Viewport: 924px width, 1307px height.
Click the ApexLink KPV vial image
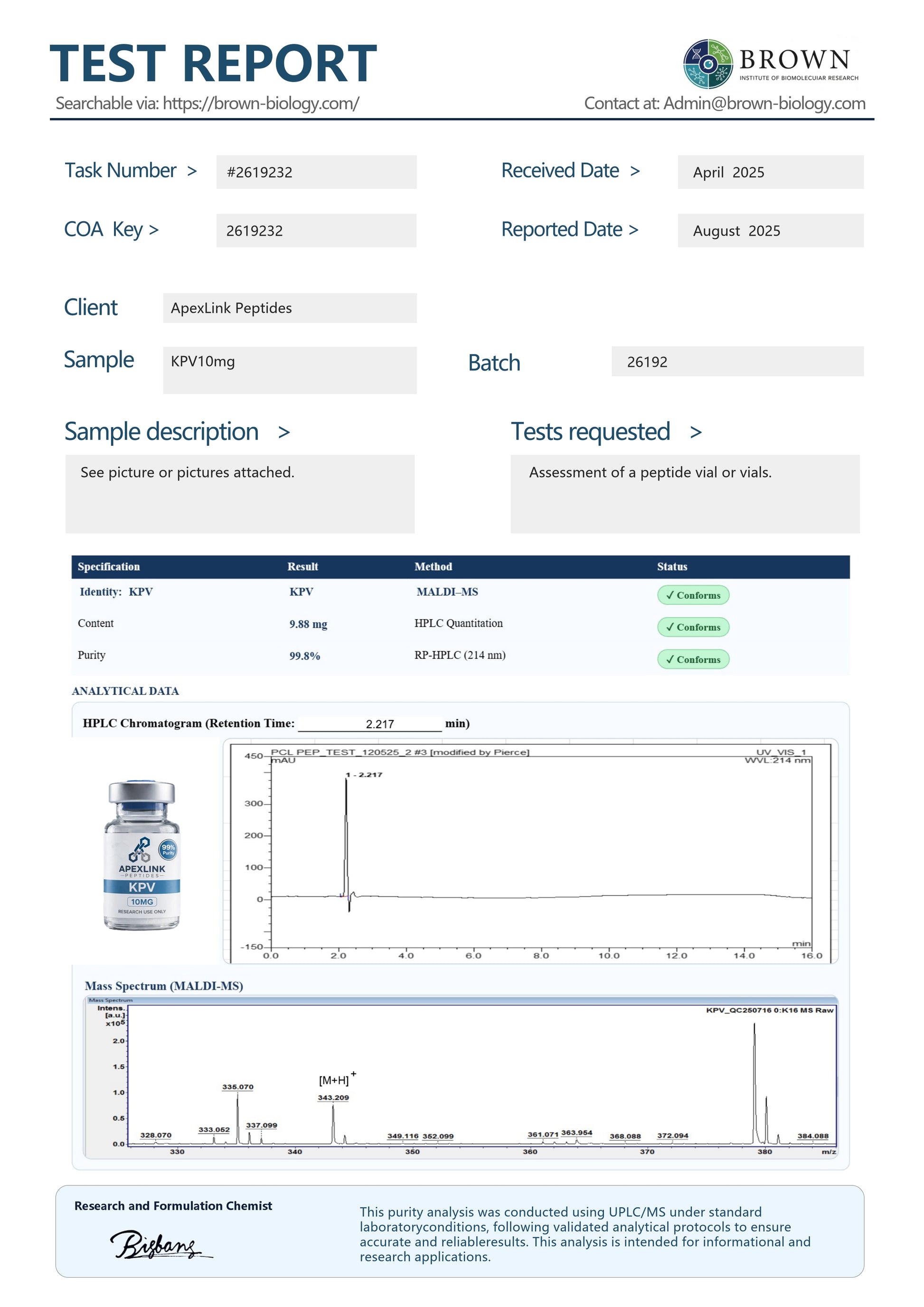tap(142, 855)
